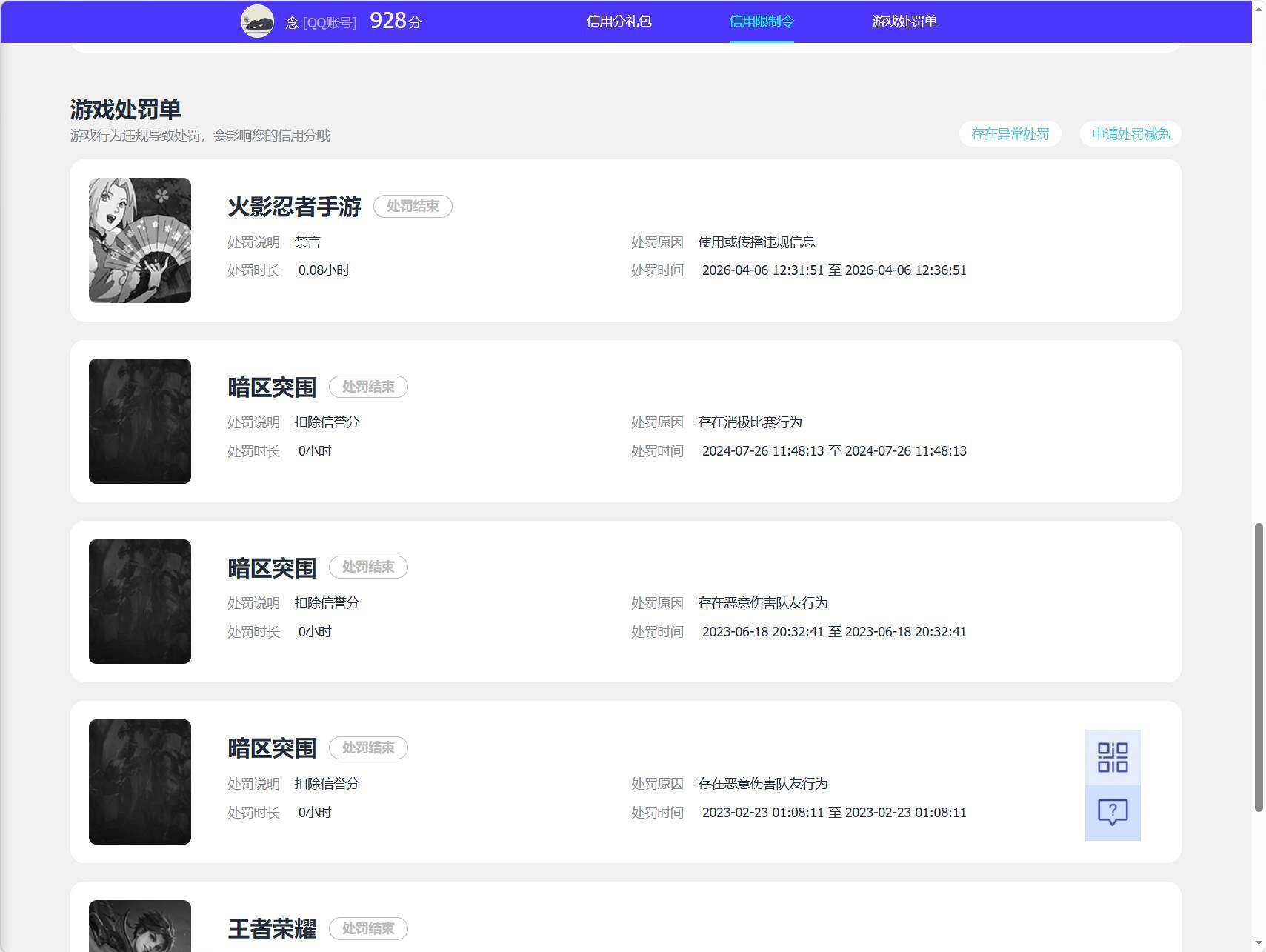Click the 暗区突围 thumbnail dated 2024-07-26
Screen dimensions: 1266x952
[x=140, y=421]
